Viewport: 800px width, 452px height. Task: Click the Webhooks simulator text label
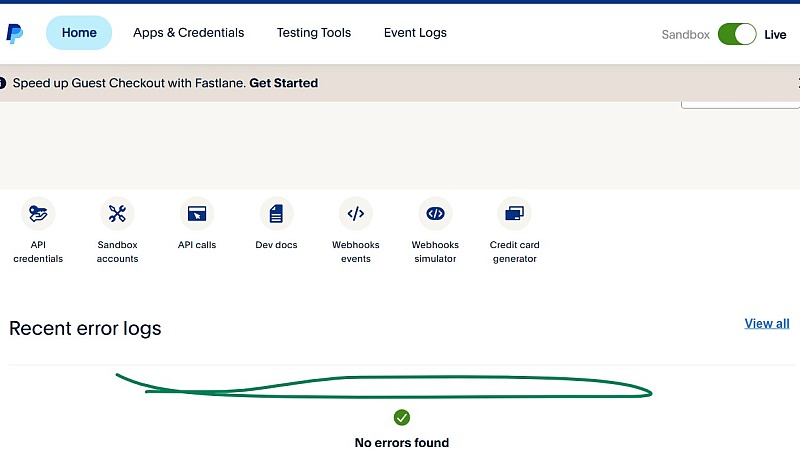pos(435,252)
